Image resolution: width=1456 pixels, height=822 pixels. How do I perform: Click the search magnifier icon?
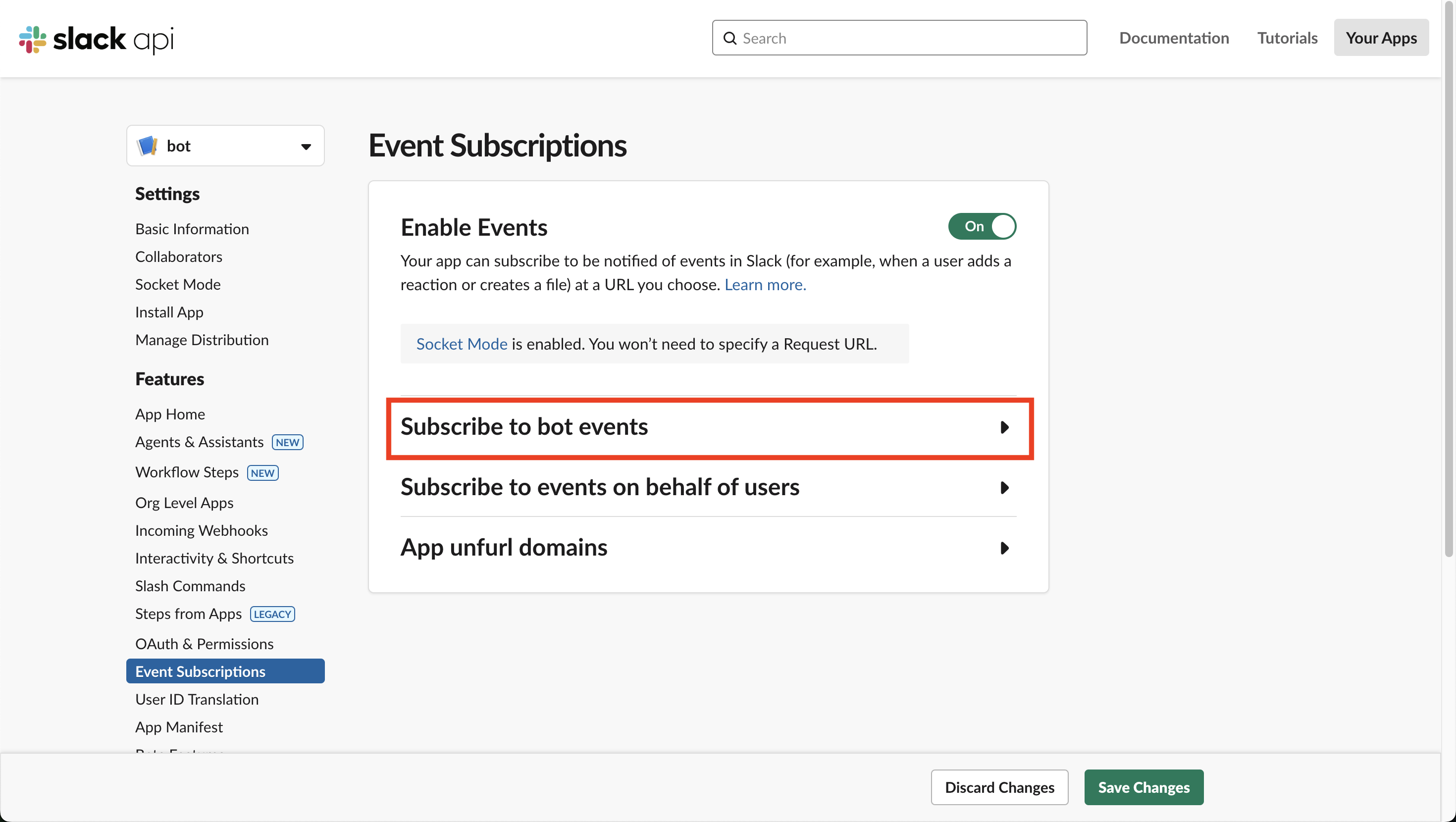click(x=729, y=38)
